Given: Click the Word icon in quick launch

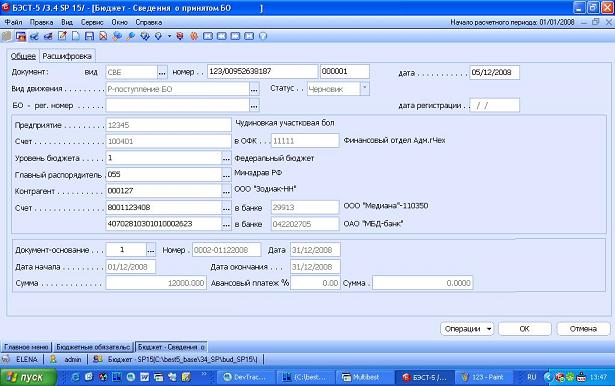Looking at the screenshot, I should [x=144, y=377].
